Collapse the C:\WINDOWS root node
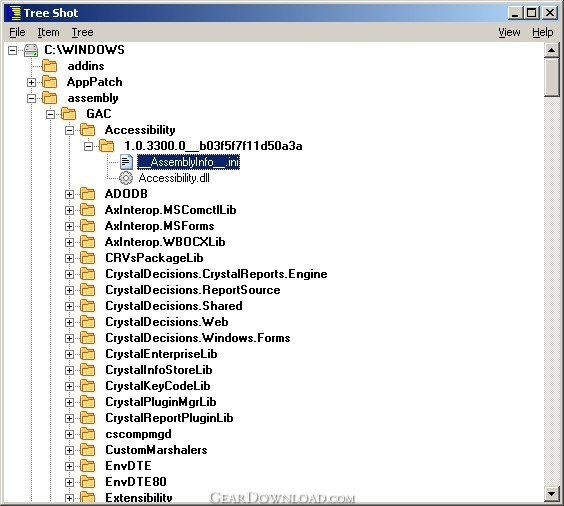Screen dimensions: 564x506 tap(13, 50)
